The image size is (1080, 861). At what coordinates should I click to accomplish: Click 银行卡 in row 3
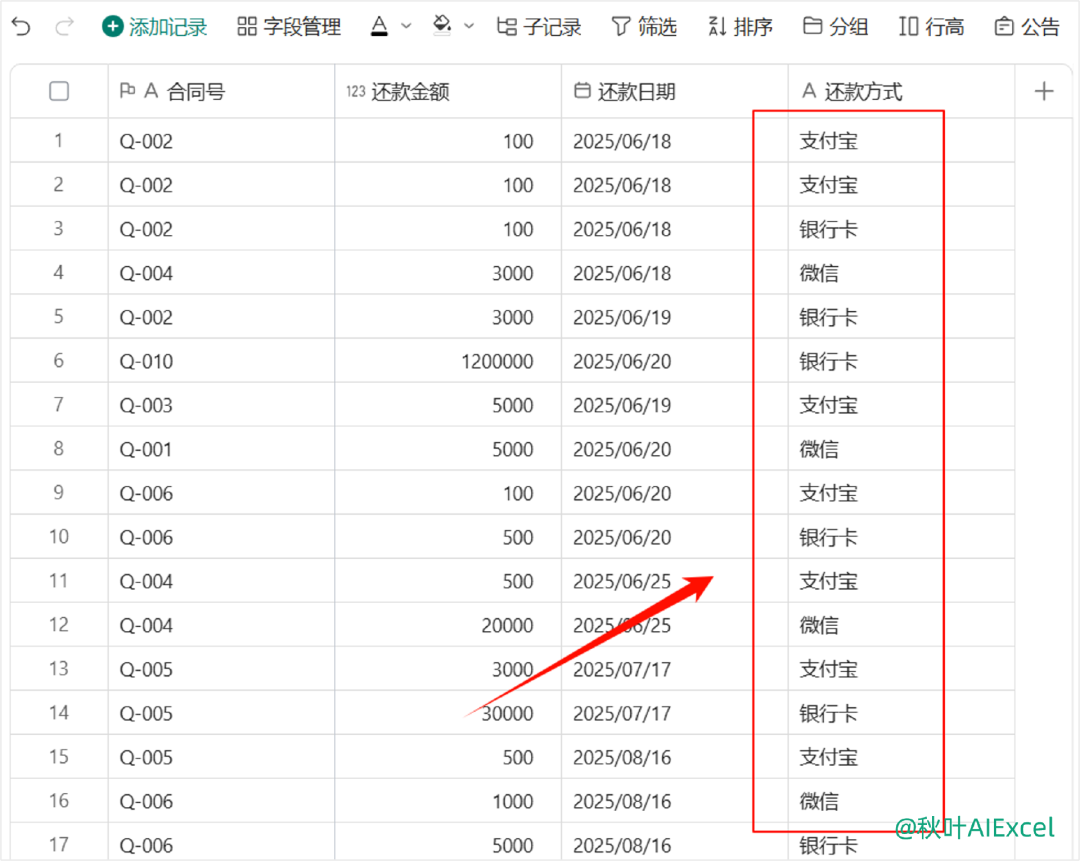[901, 229]
